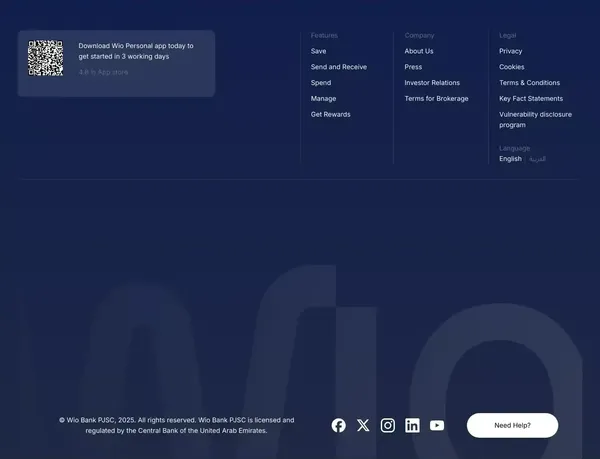Open the Instagram social icon
600x459 pixels.
pos(388,425)
